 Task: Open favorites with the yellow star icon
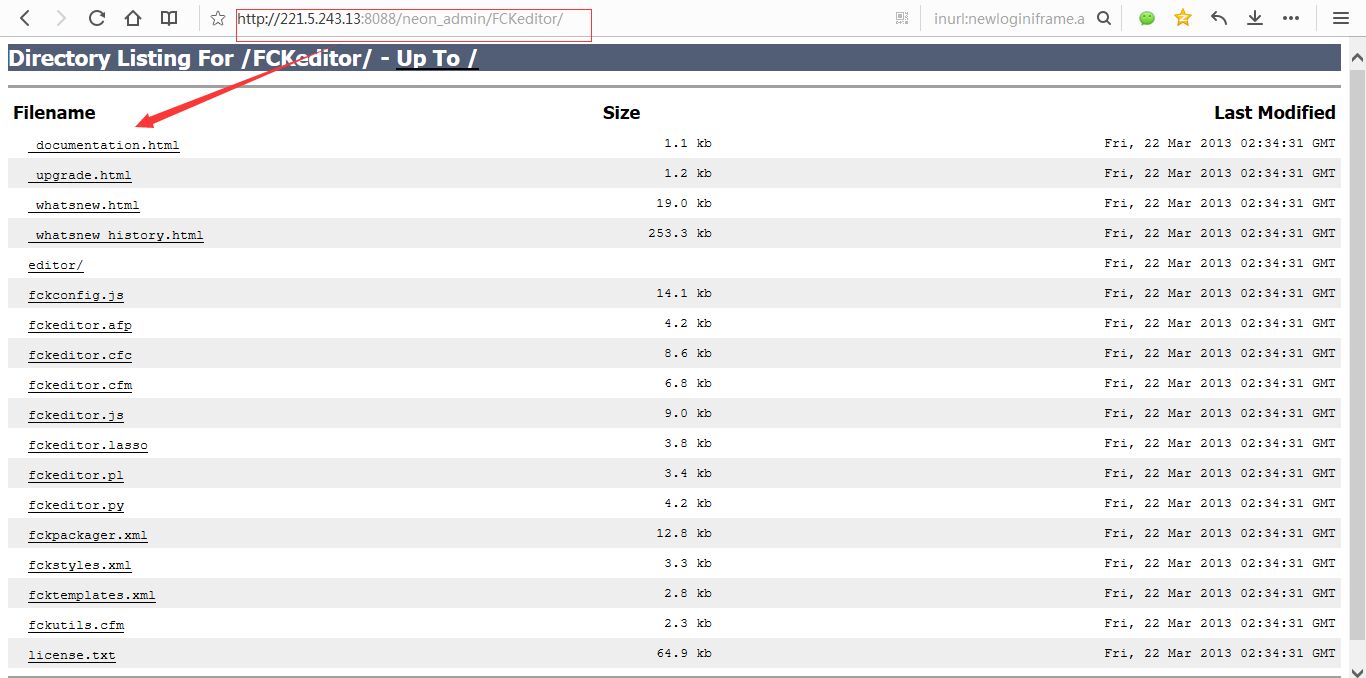coord(1183,18)
